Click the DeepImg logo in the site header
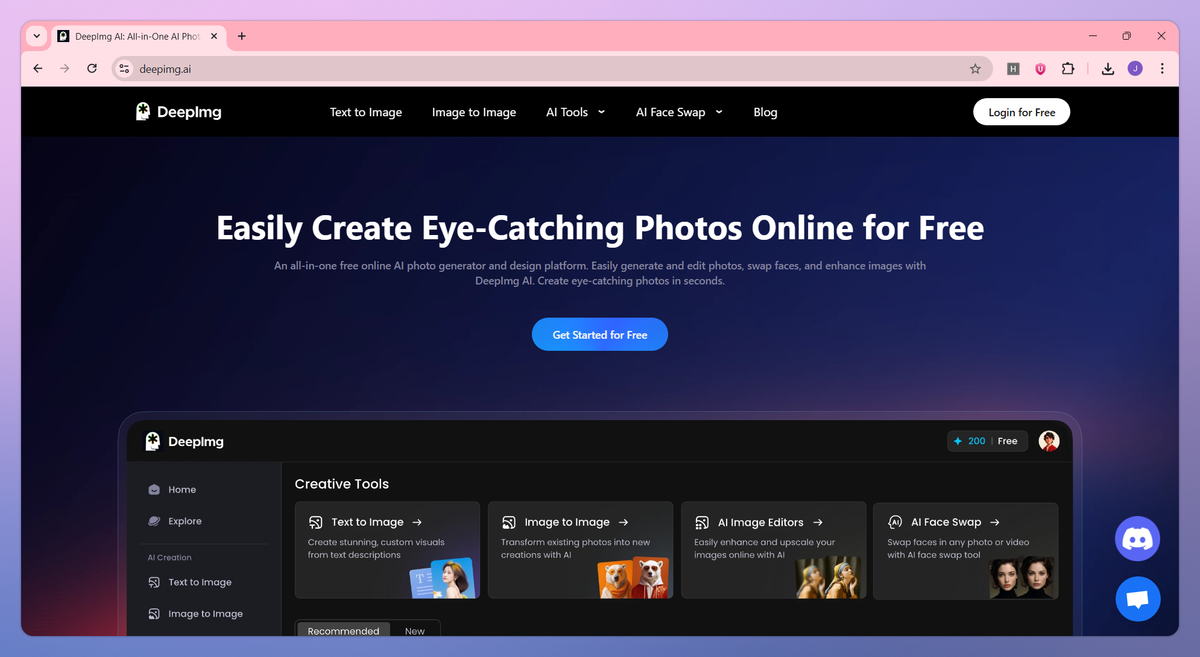1200x657 pixels. point(179,112)
